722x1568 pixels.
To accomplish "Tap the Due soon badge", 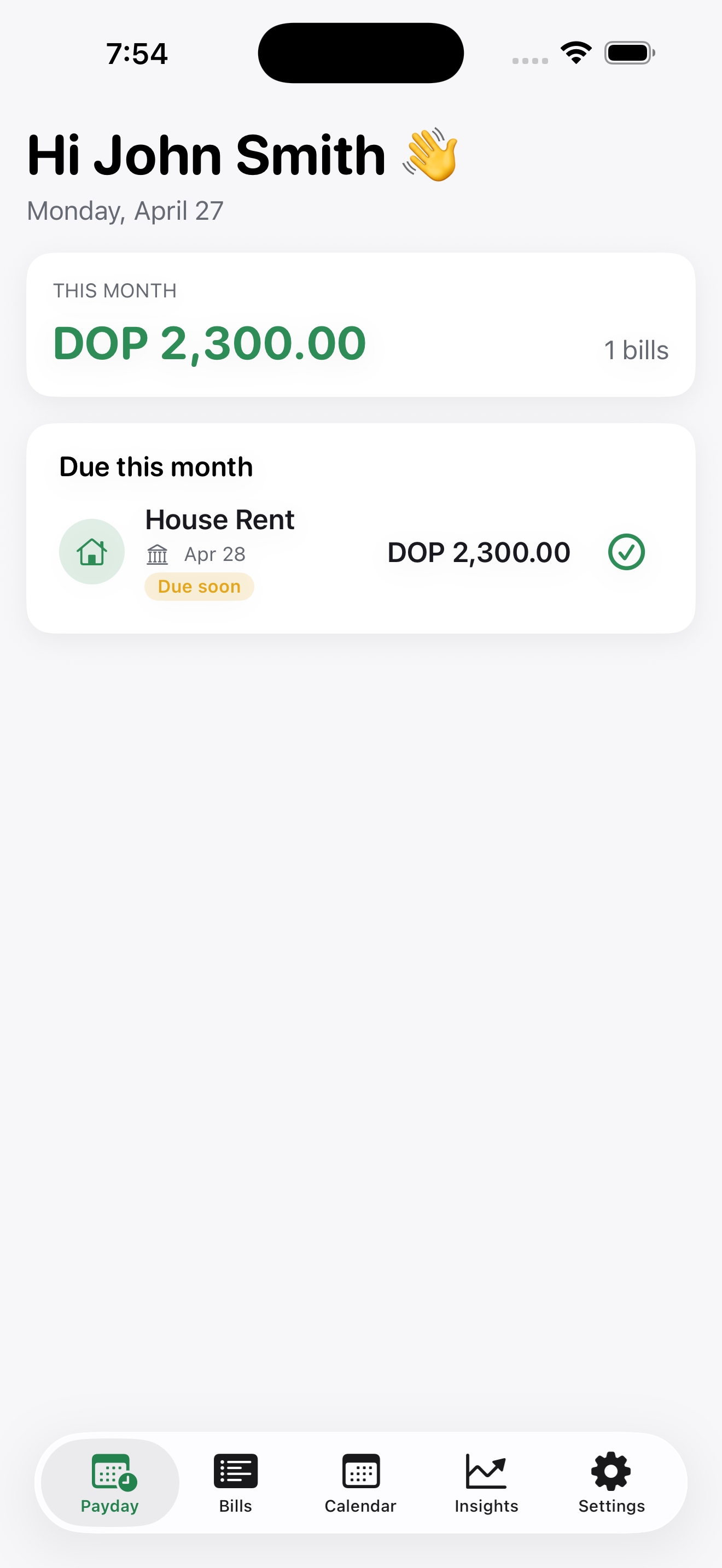I will tap(199, 587).
